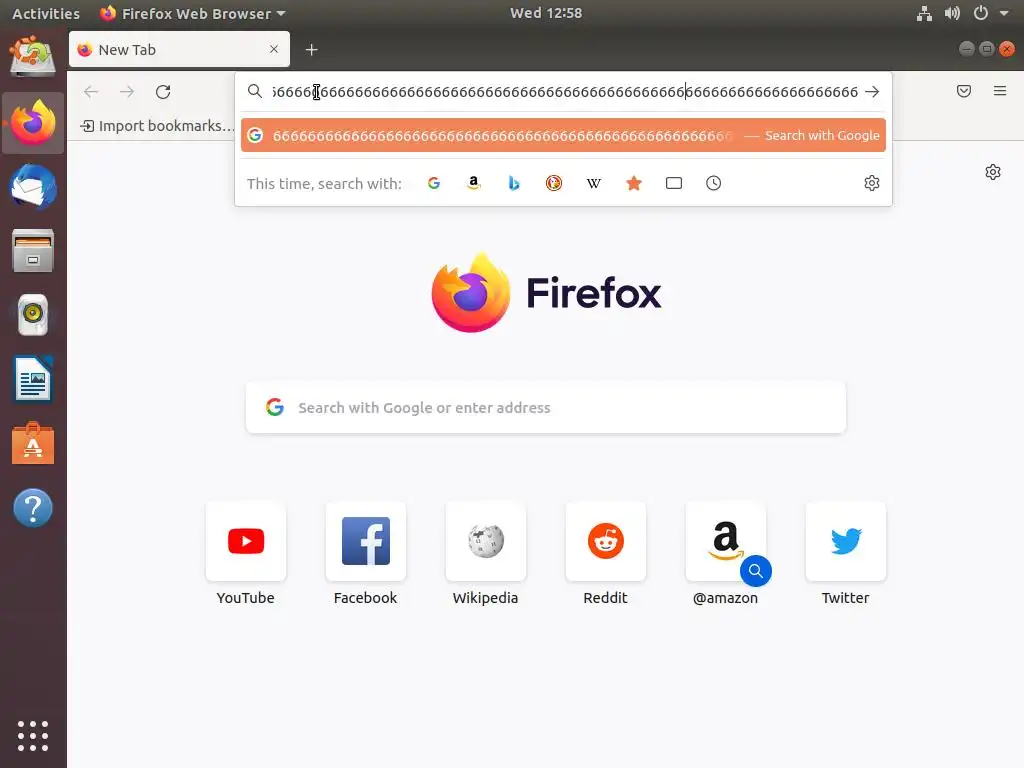Open Help from dock
The height and width of the screenshot is (768, 1024).
tap(33, 507)
